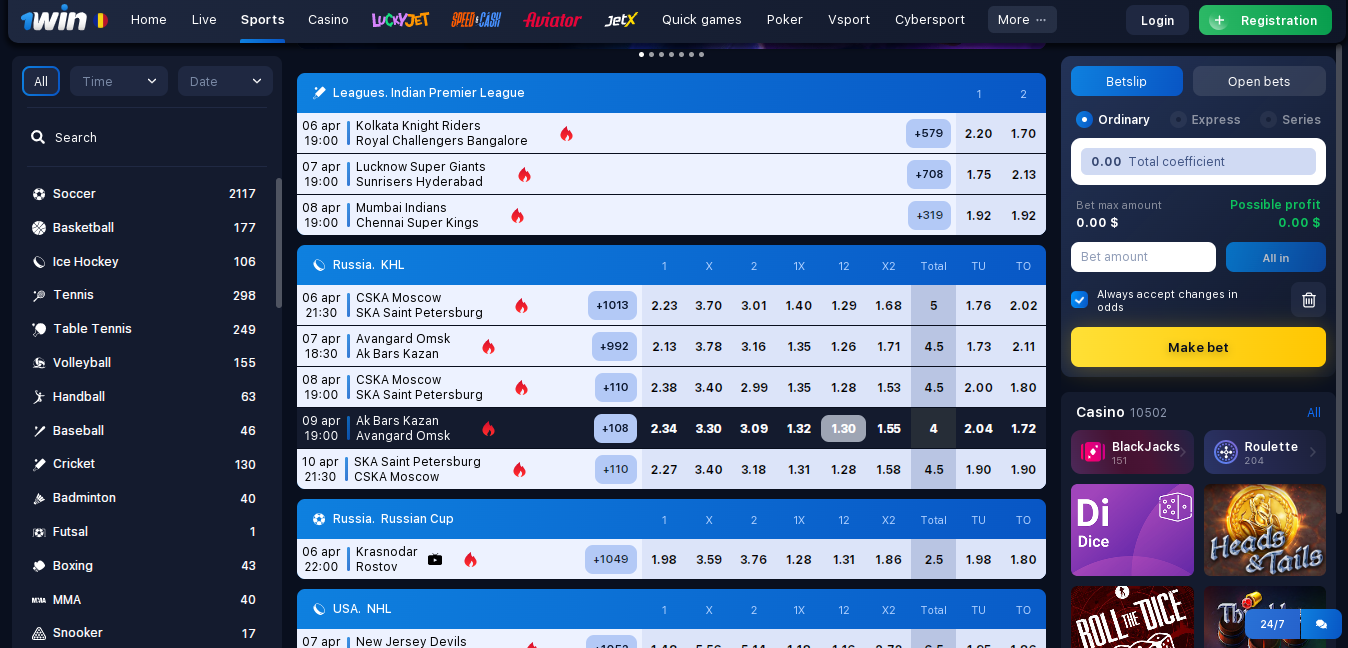Screen dimensions: 1348x648
Task: Open the Futsal icon
Action: click(39, 532)
